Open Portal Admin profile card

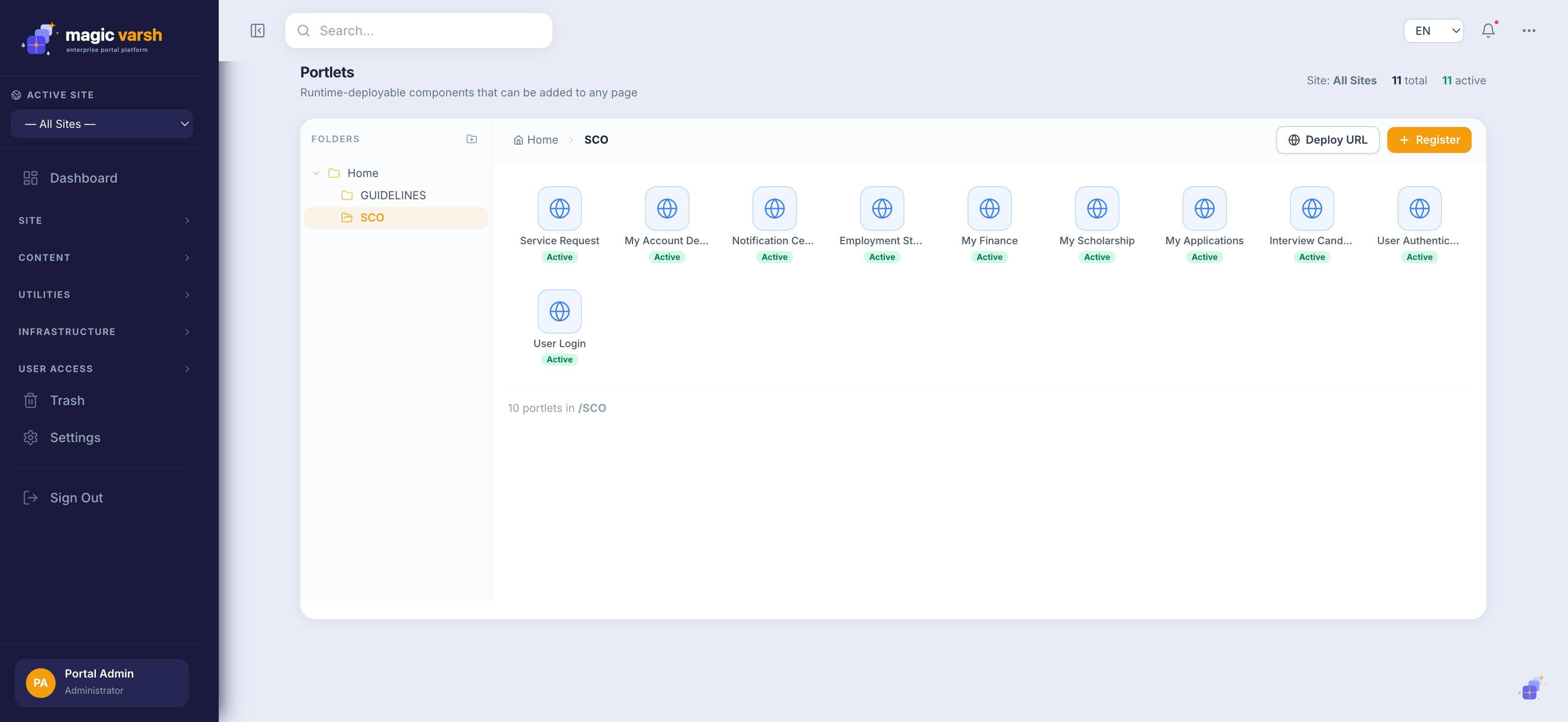pos(101,683)
